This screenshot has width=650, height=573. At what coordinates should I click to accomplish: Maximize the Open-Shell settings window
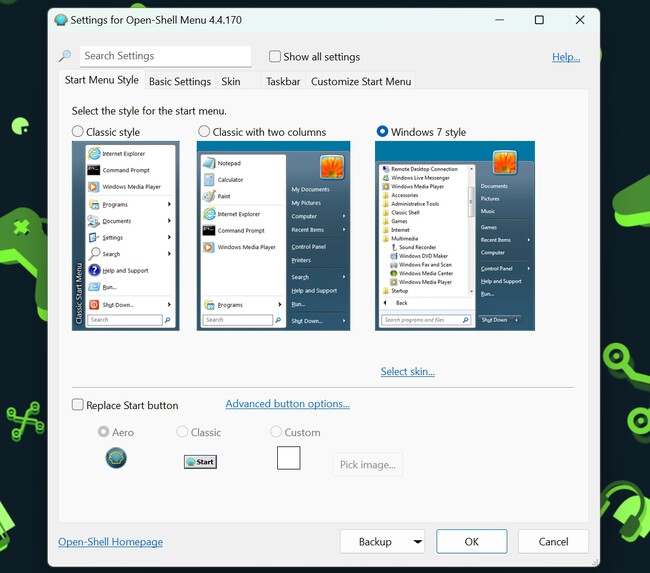[539, 20]
